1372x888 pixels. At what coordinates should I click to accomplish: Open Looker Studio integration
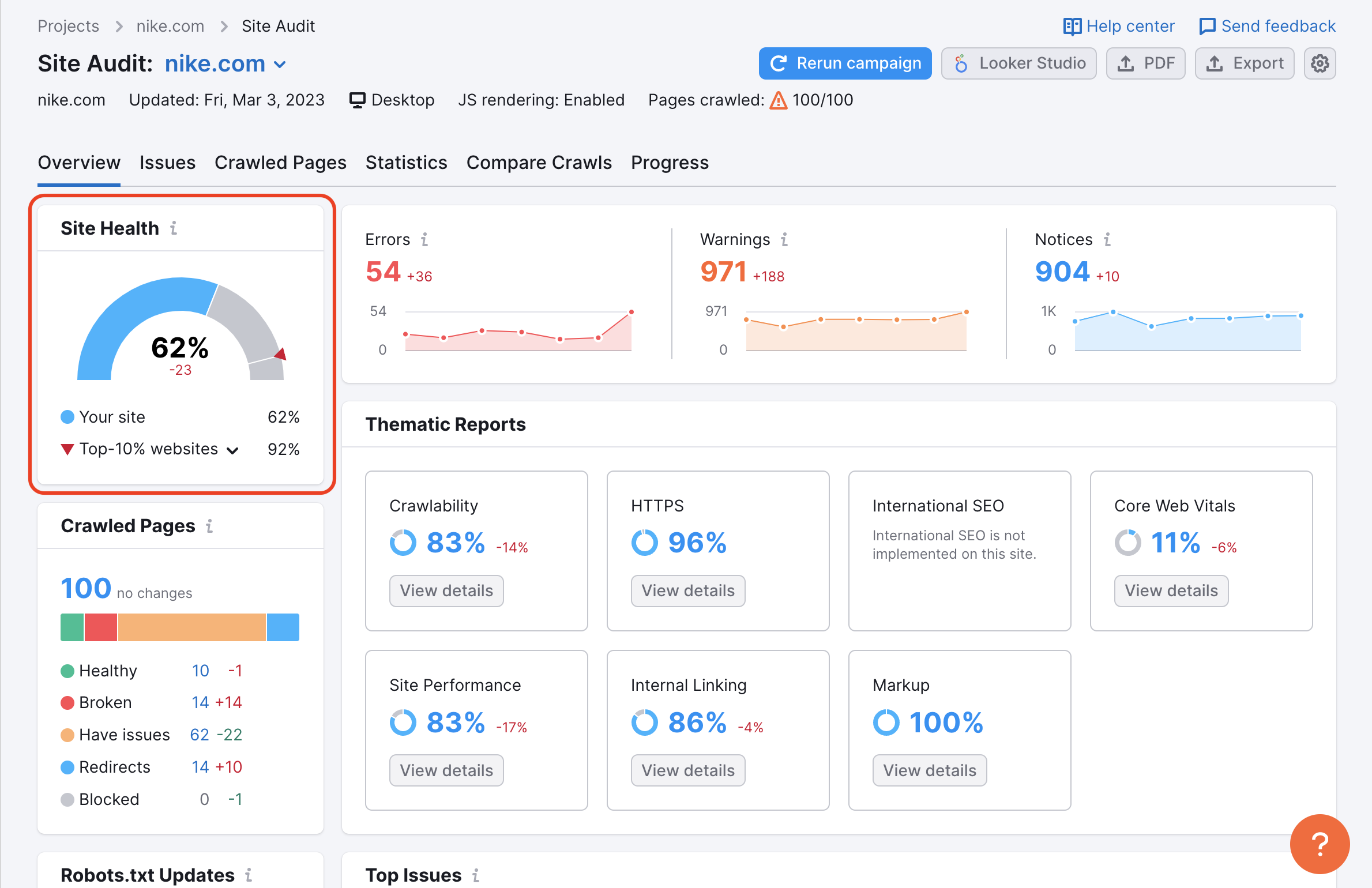coord(1020,63)
